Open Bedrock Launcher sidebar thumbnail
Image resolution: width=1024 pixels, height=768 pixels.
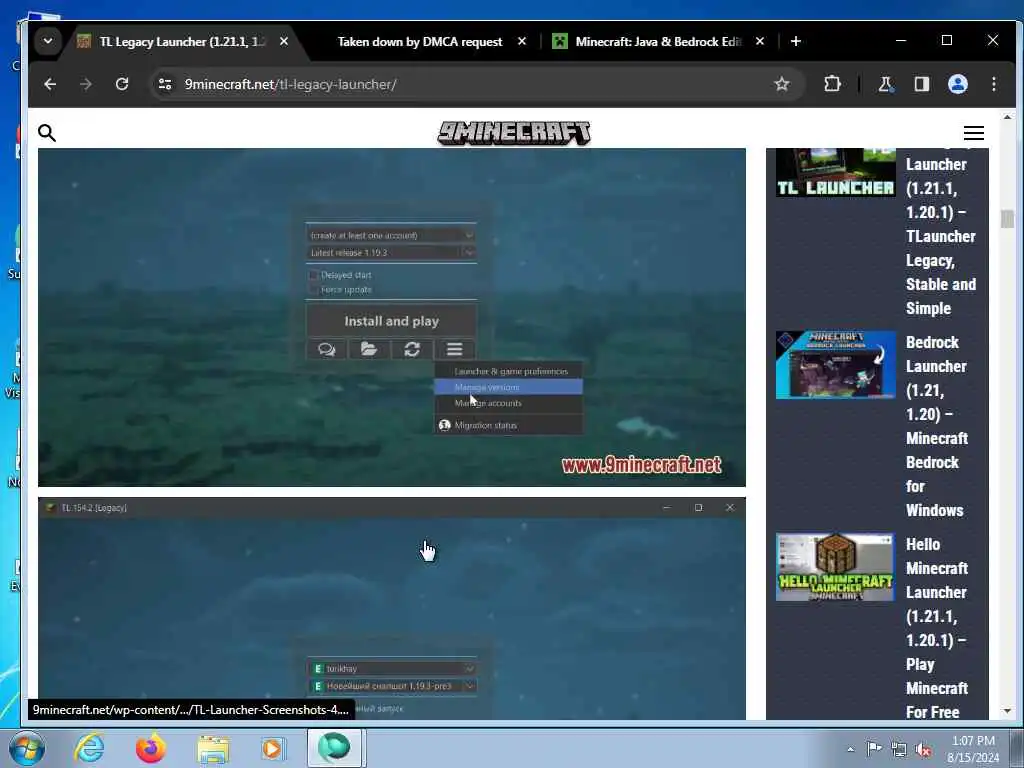pyautogui.click(x=835, y=364)
